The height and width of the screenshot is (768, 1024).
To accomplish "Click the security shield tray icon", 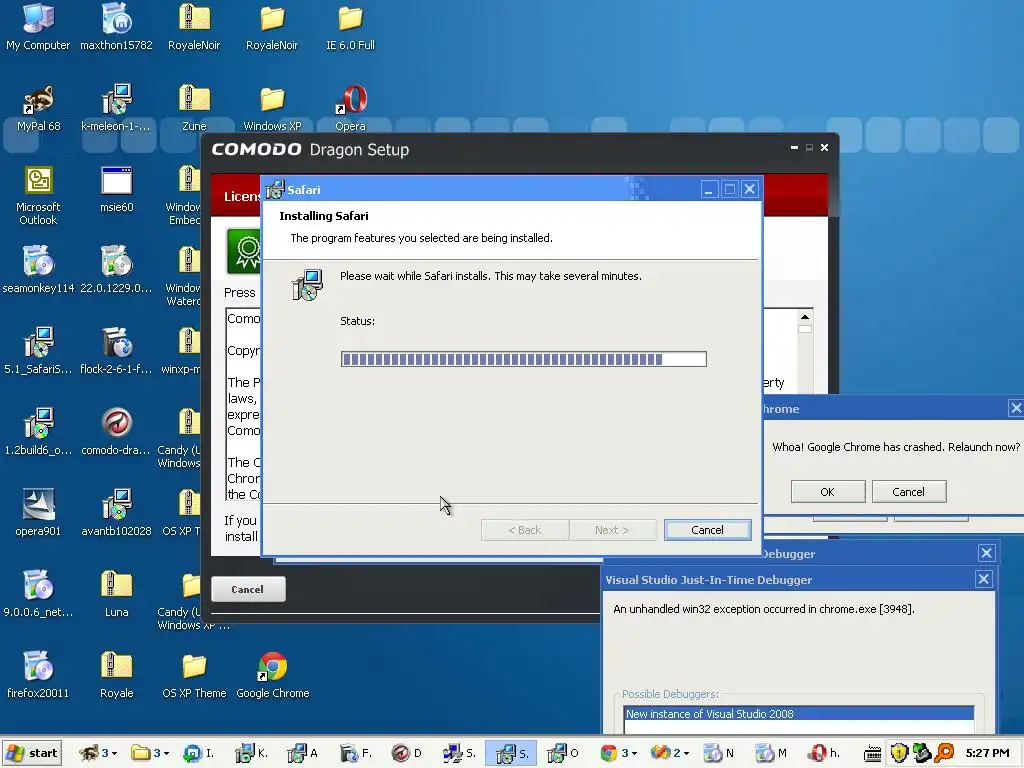I will click(899, 753).
